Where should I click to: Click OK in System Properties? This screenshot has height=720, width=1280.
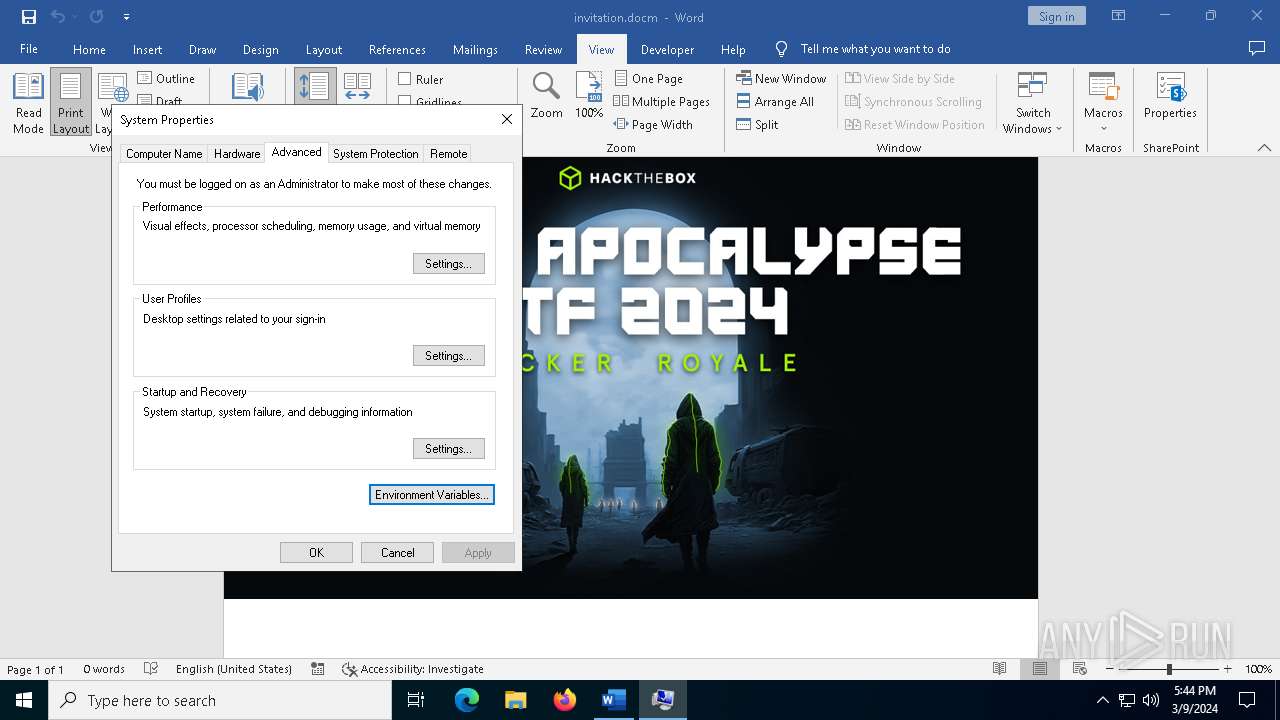click(x=316, y=552)
